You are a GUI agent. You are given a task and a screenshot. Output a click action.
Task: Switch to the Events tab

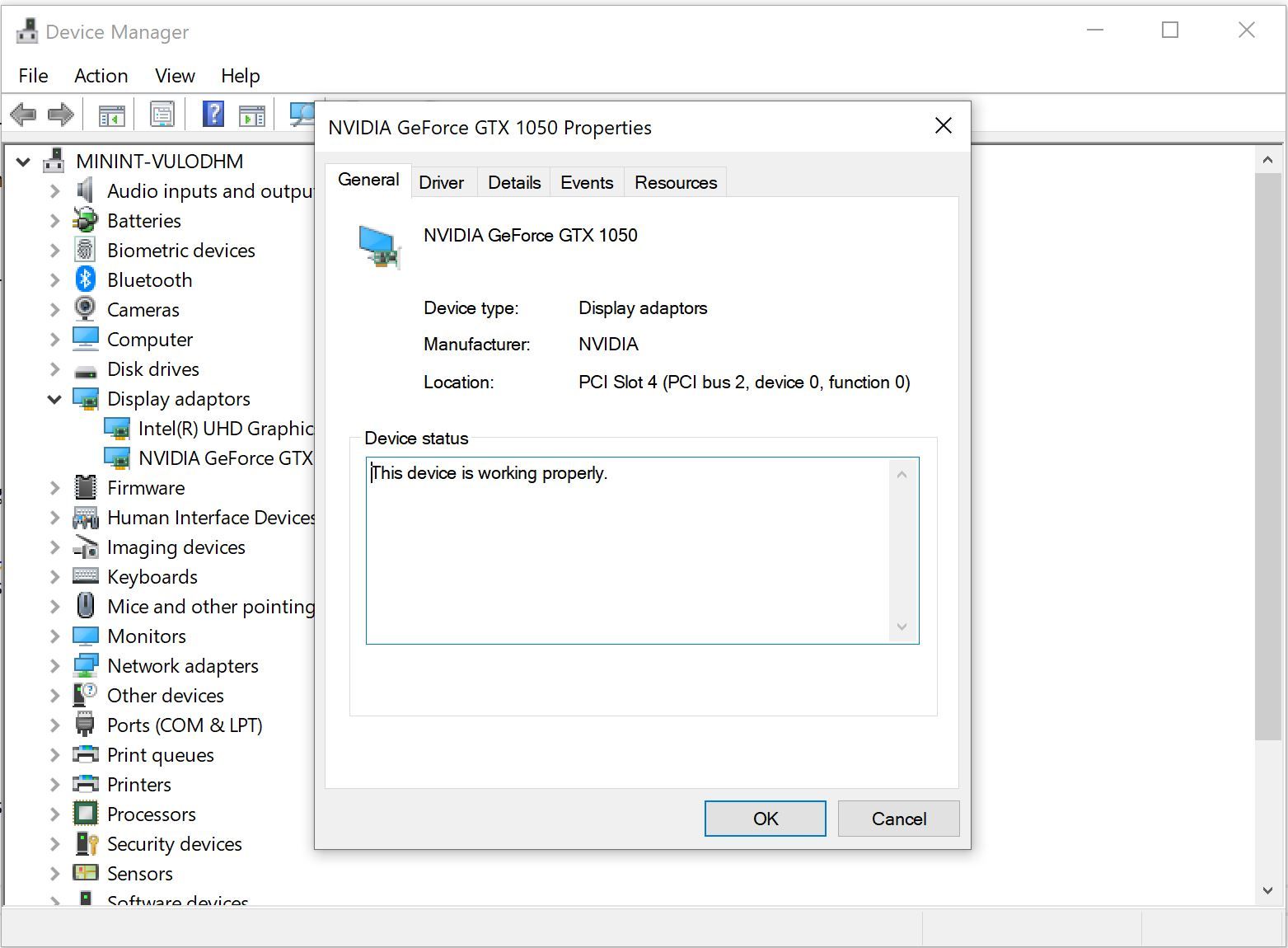587,182
